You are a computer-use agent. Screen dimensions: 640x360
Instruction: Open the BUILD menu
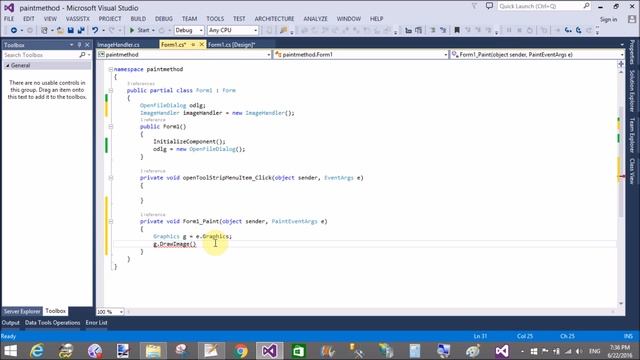(138, 19)
